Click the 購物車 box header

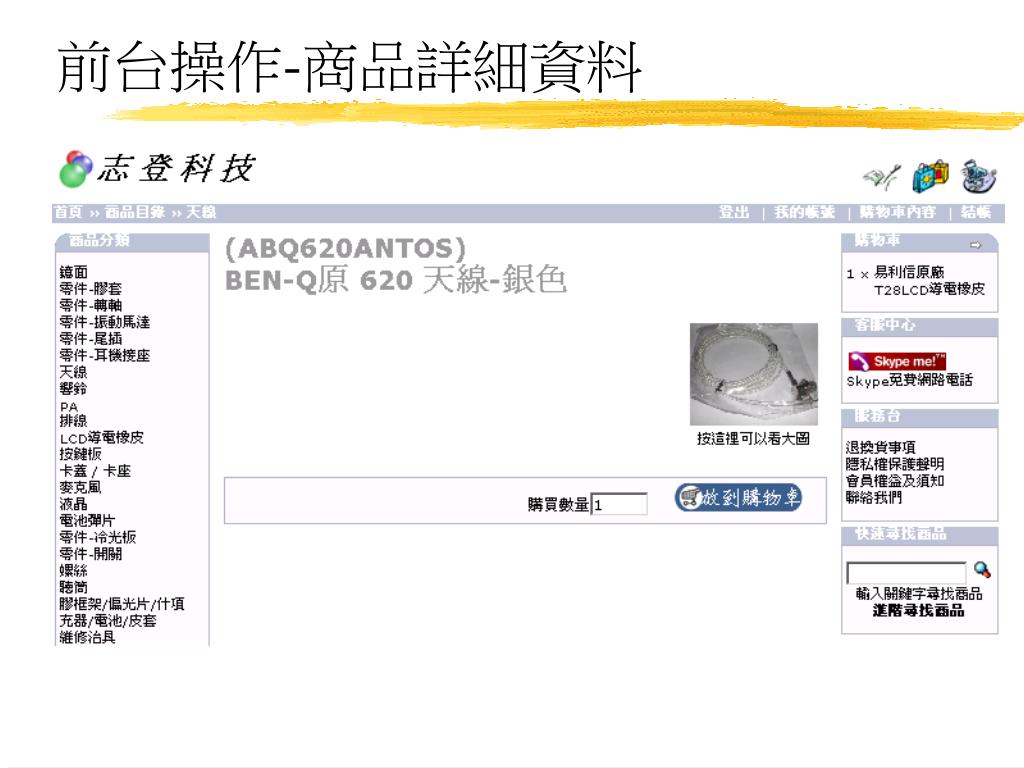920,242
